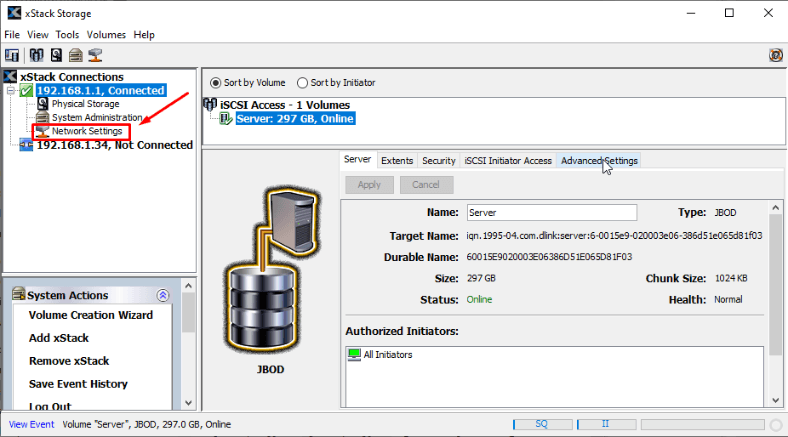Viewport: 788px width, 437px height.
Task: Click the System Administration icon in the top toolbar
Action: (x=75, y=55)
